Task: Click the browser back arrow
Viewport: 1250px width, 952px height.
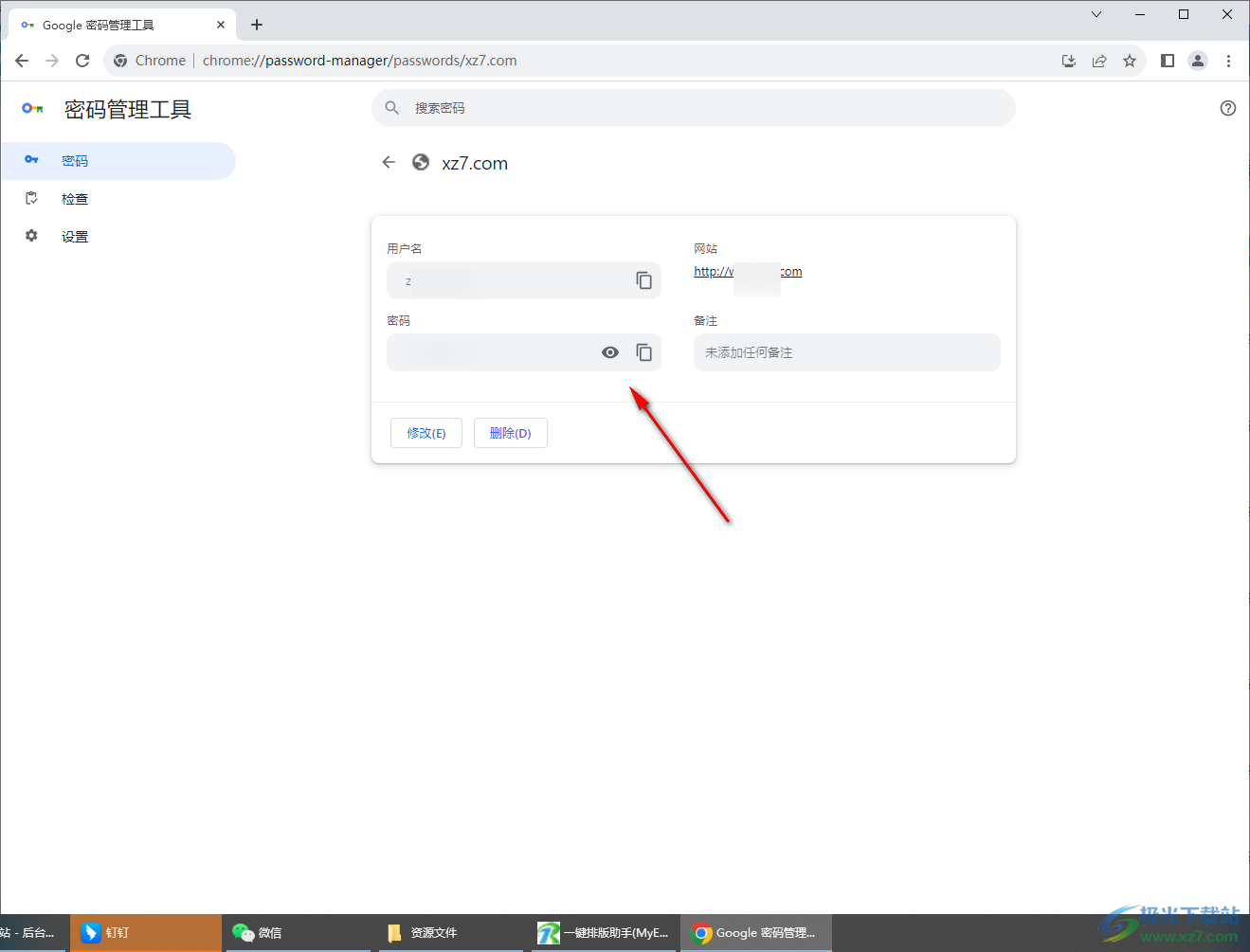Action: pyautogui.click(x=22, y=61)
